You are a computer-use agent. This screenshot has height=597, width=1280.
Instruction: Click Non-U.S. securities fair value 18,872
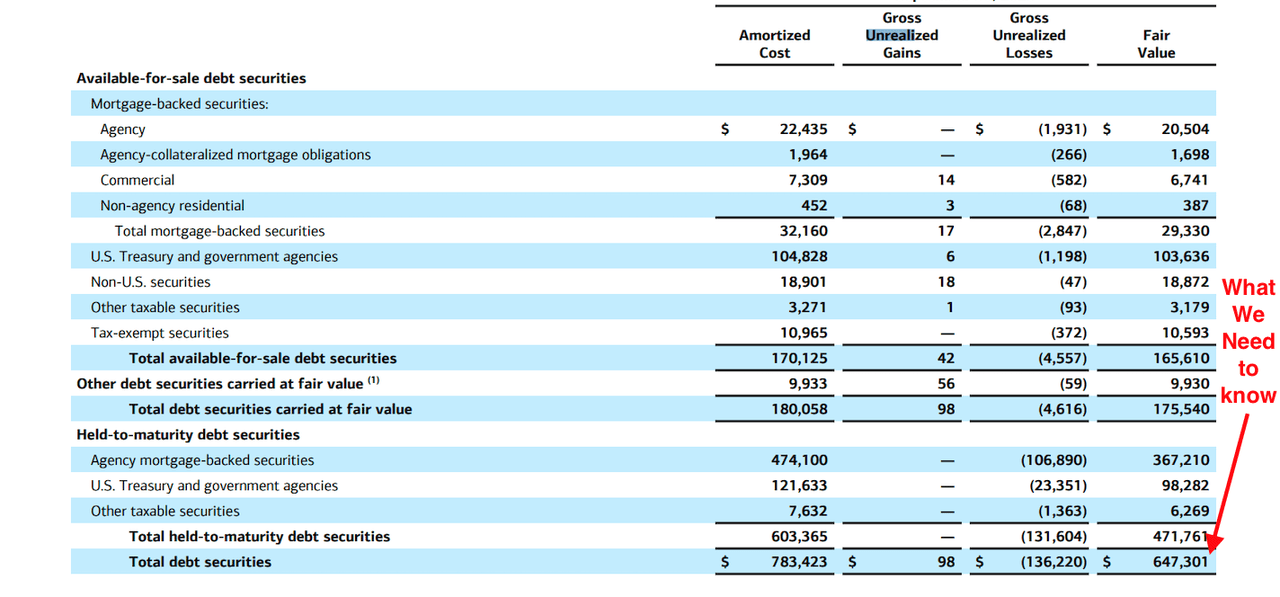coord(1185,282)
